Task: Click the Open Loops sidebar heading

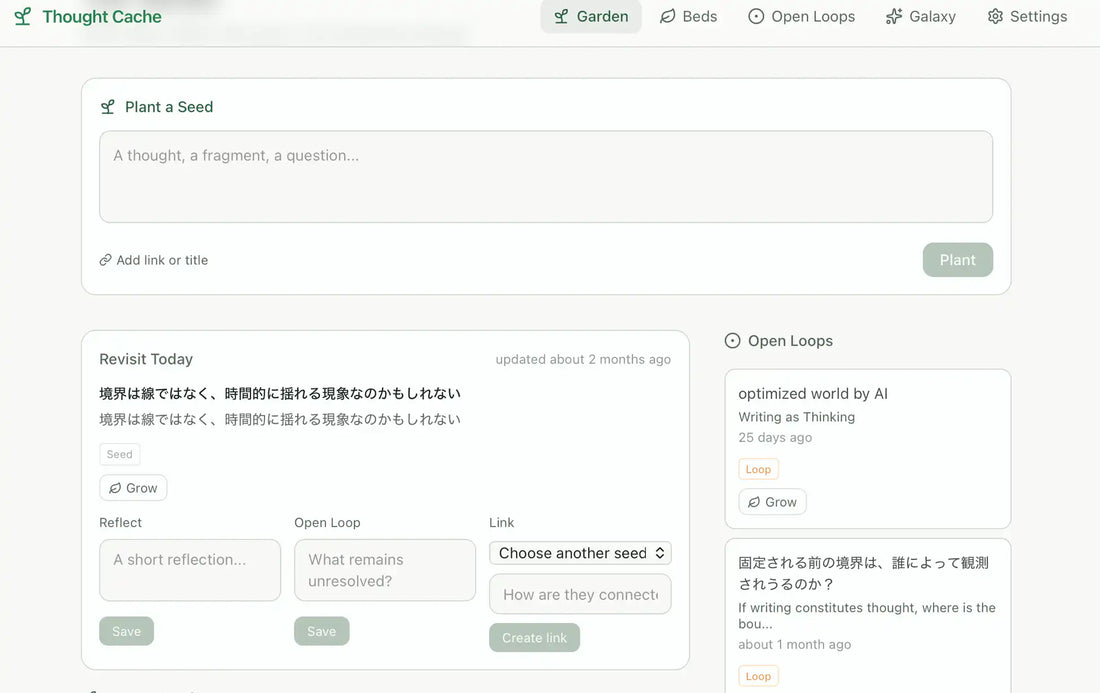Action: pyautogui.click(x=791, y=341)
